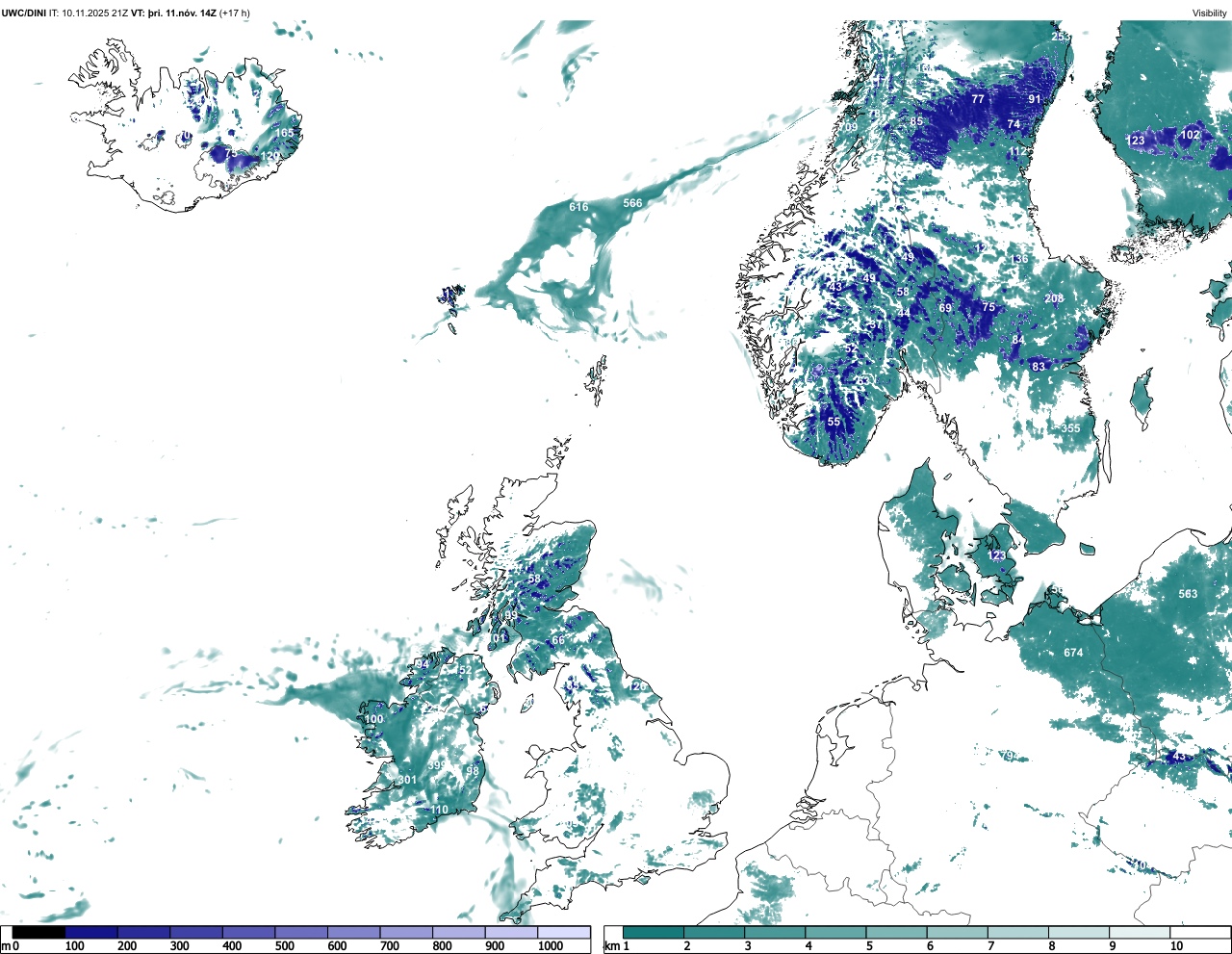Image resolution: width=1232 pixels, height=954 pixels.
Task: Click the '674' value over northern Germany
Action: 1073,653
